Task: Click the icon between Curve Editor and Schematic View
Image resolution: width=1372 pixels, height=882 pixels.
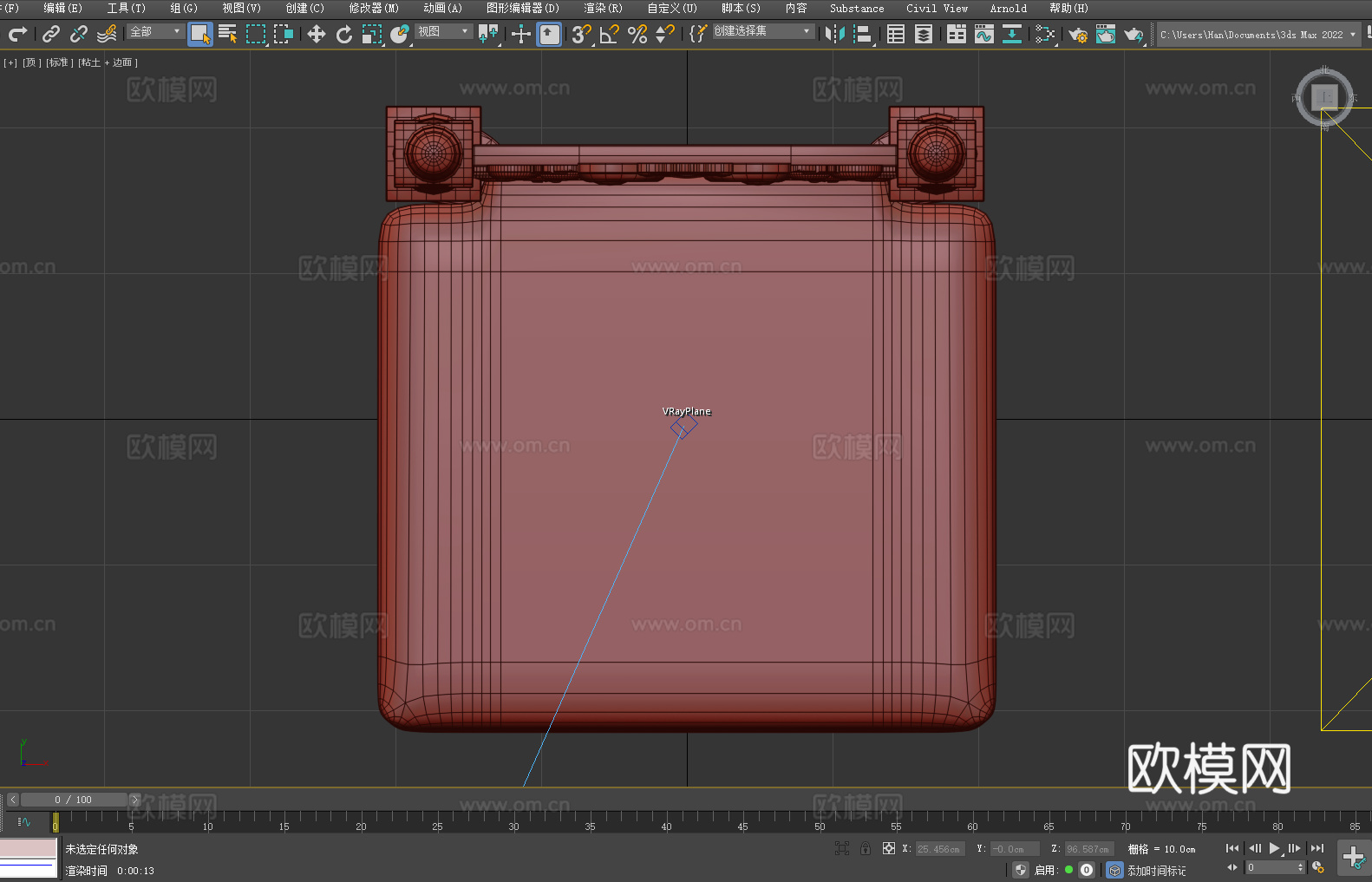Action: click(x=1012, y=34)
